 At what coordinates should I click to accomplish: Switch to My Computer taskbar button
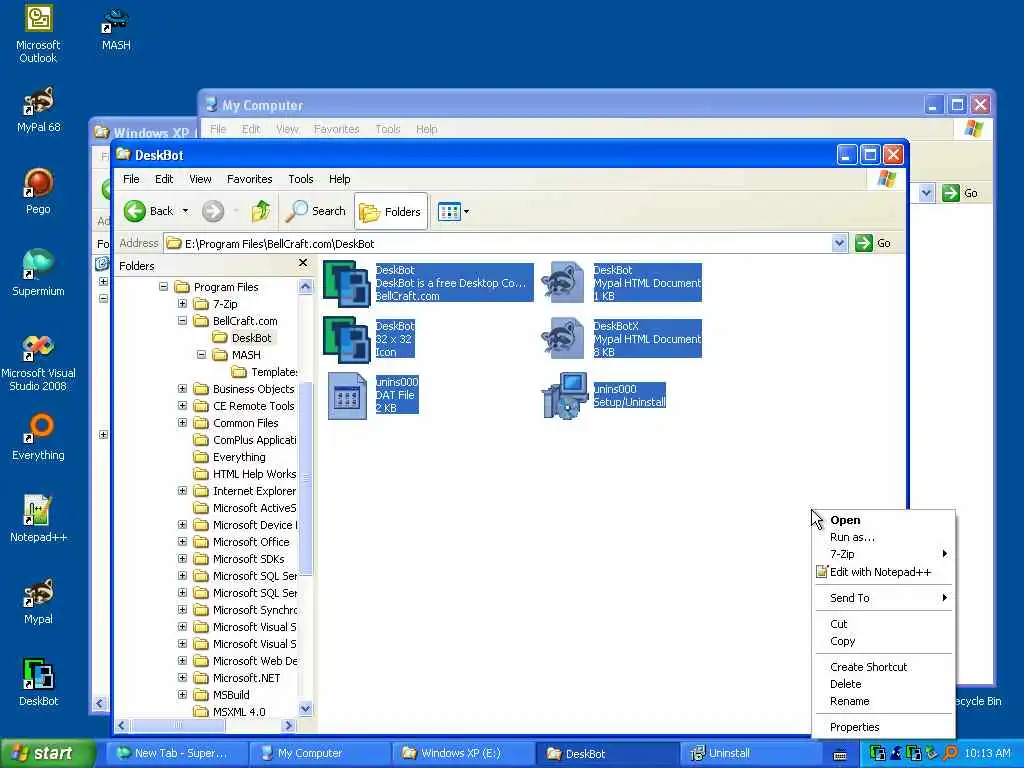tap(319, 753)
